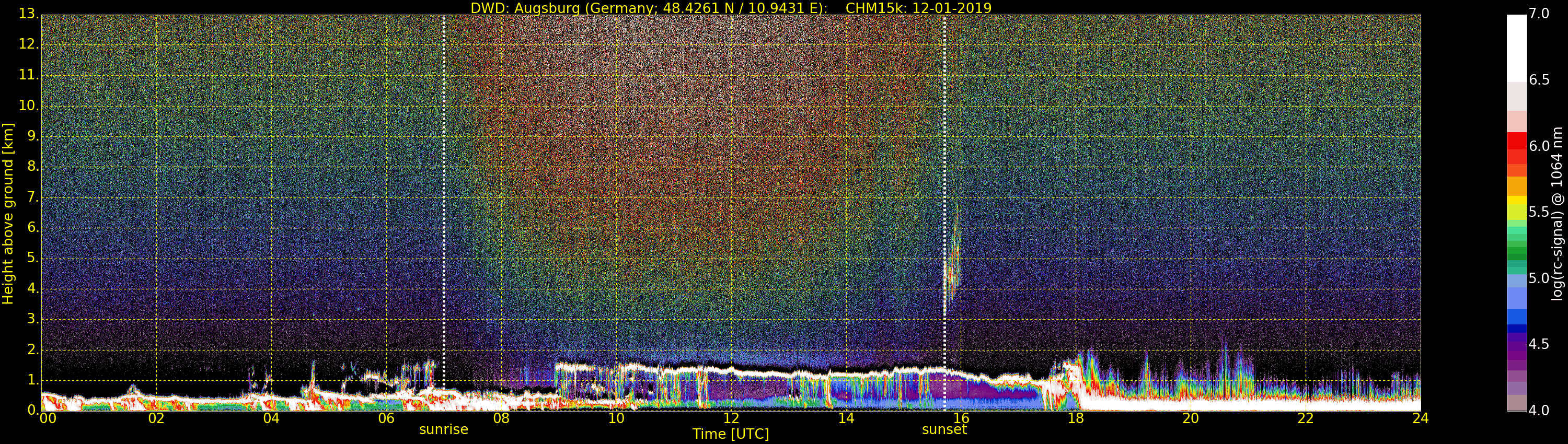
Task: Click the '12.' height axis tick label
Action: (29, 44)
